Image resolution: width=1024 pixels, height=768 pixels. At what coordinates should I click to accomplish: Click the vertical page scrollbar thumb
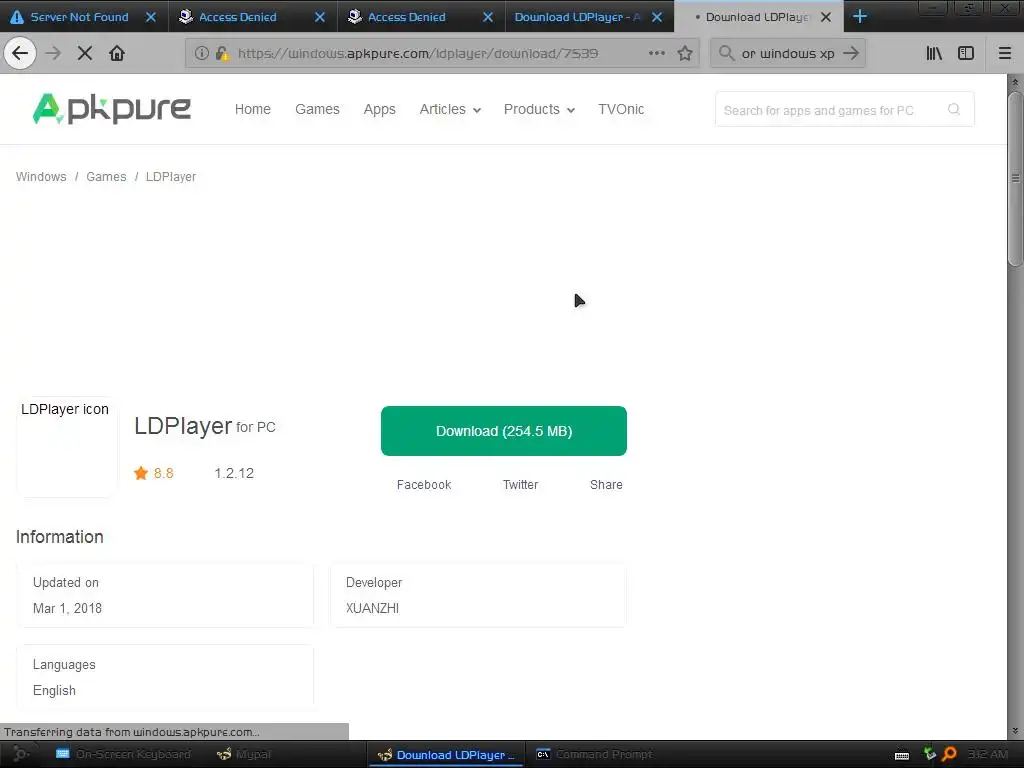pyautogui.click(x=1015, y=179)
